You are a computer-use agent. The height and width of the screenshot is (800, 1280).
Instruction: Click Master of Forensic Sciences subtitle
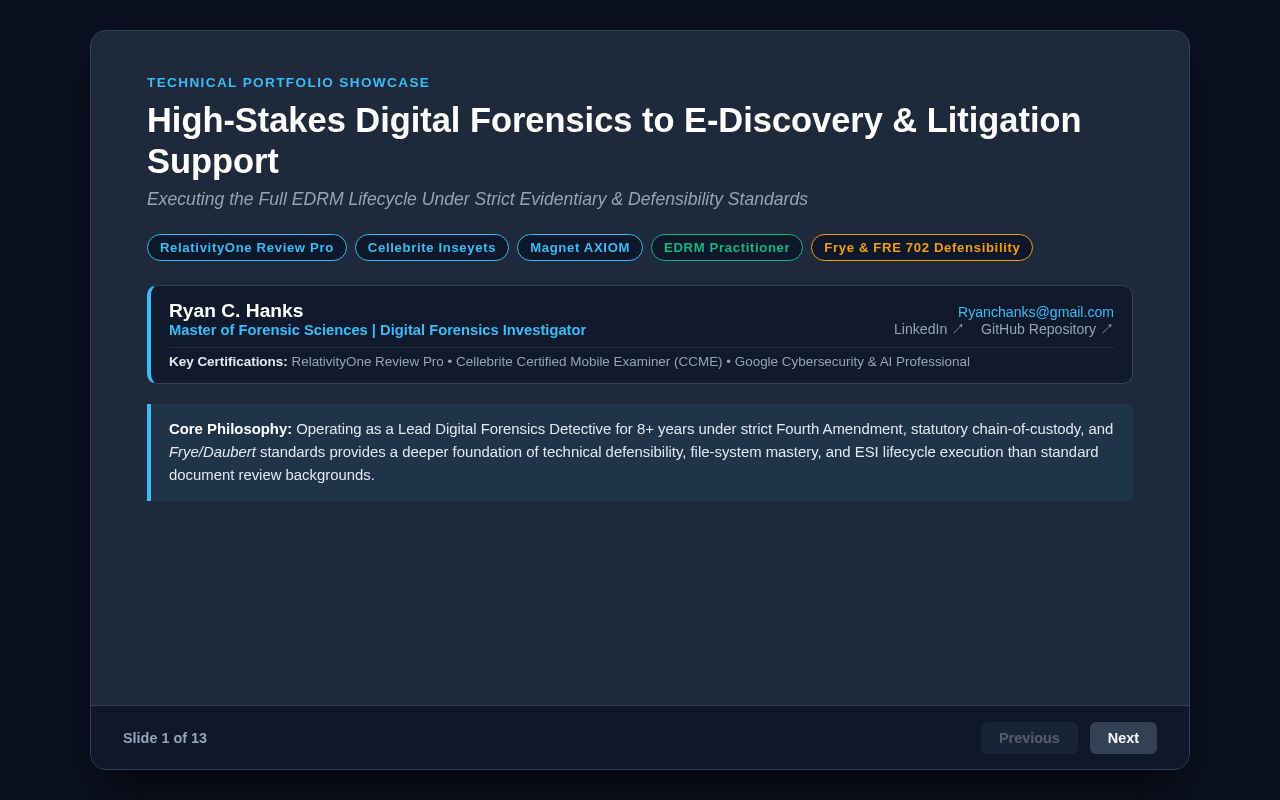pyautogui.click(x=377, y=330)
